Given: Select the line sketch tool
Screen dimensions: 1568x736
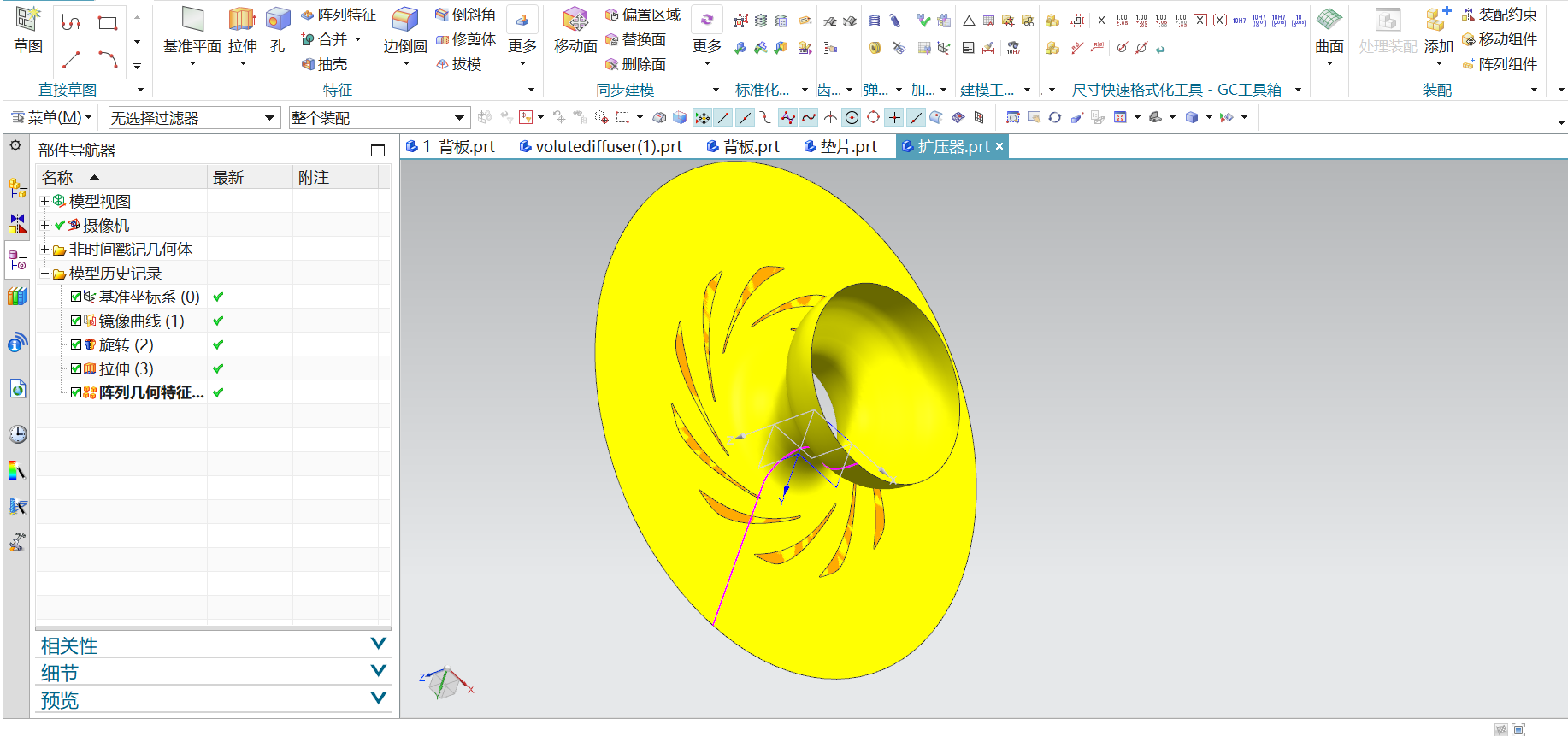Looking at the screenshot, I should [x=72, y=60].
